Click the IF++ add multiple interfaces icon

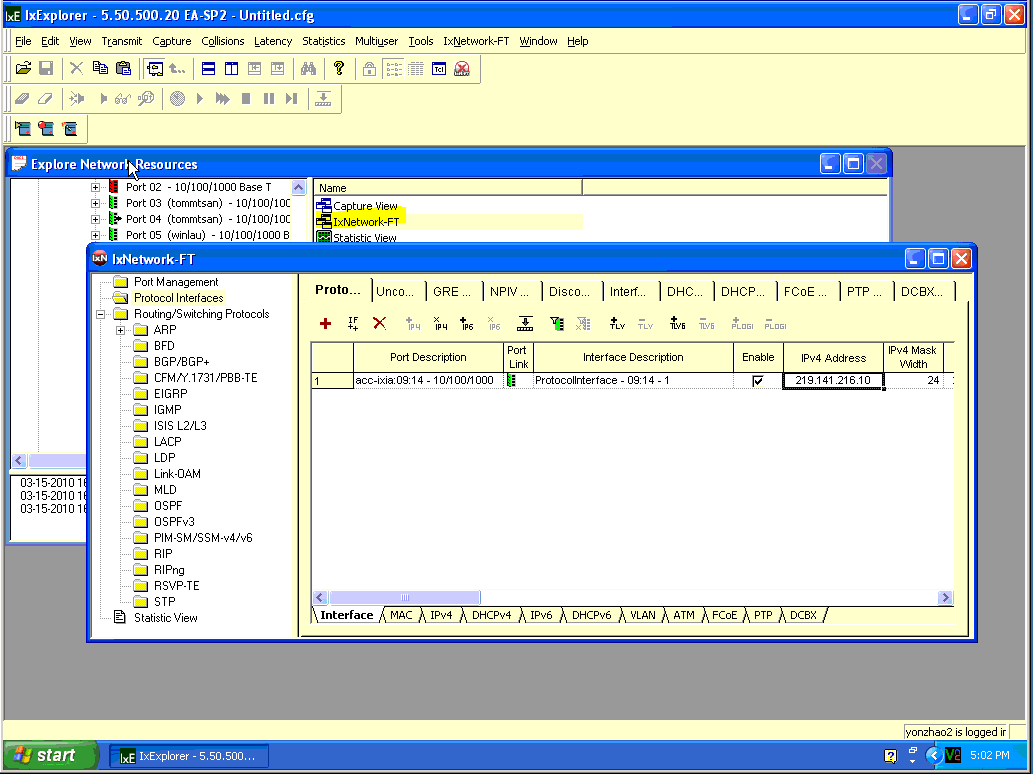point(353,323)
